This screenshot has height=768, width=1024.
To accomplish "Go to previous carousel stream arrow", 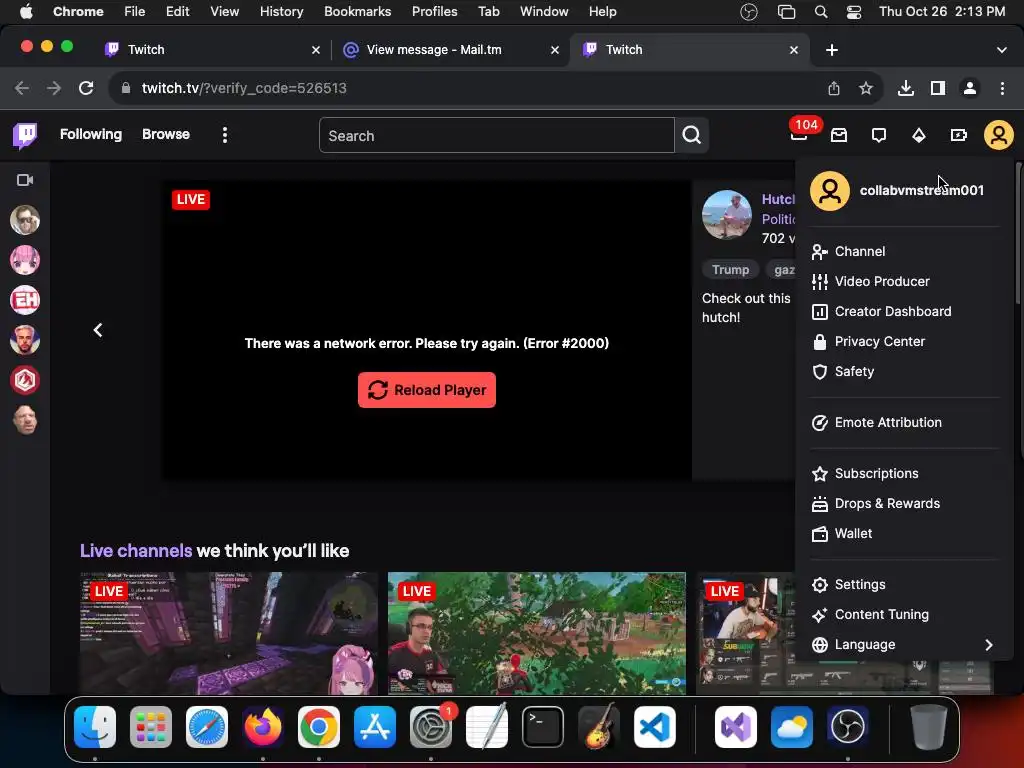I will 98,330.
